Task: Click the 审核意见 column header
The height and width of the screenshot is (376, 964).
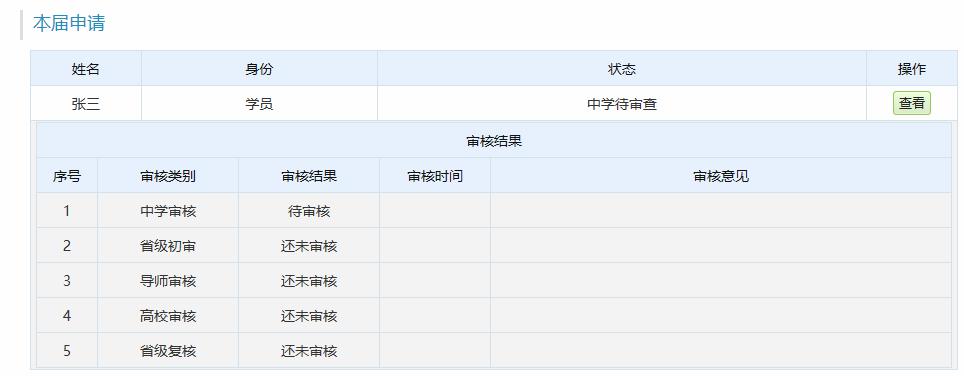Action: pyautogui.click(x=721, y=176)
